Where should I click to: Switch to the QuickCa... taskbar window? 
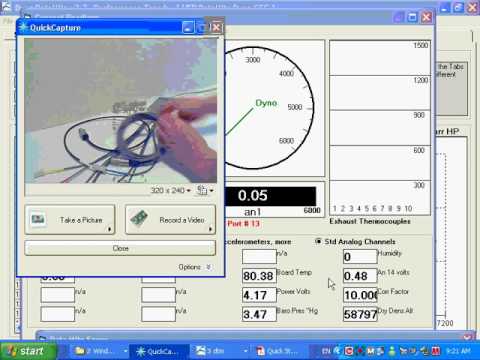(x=159, y=351)
